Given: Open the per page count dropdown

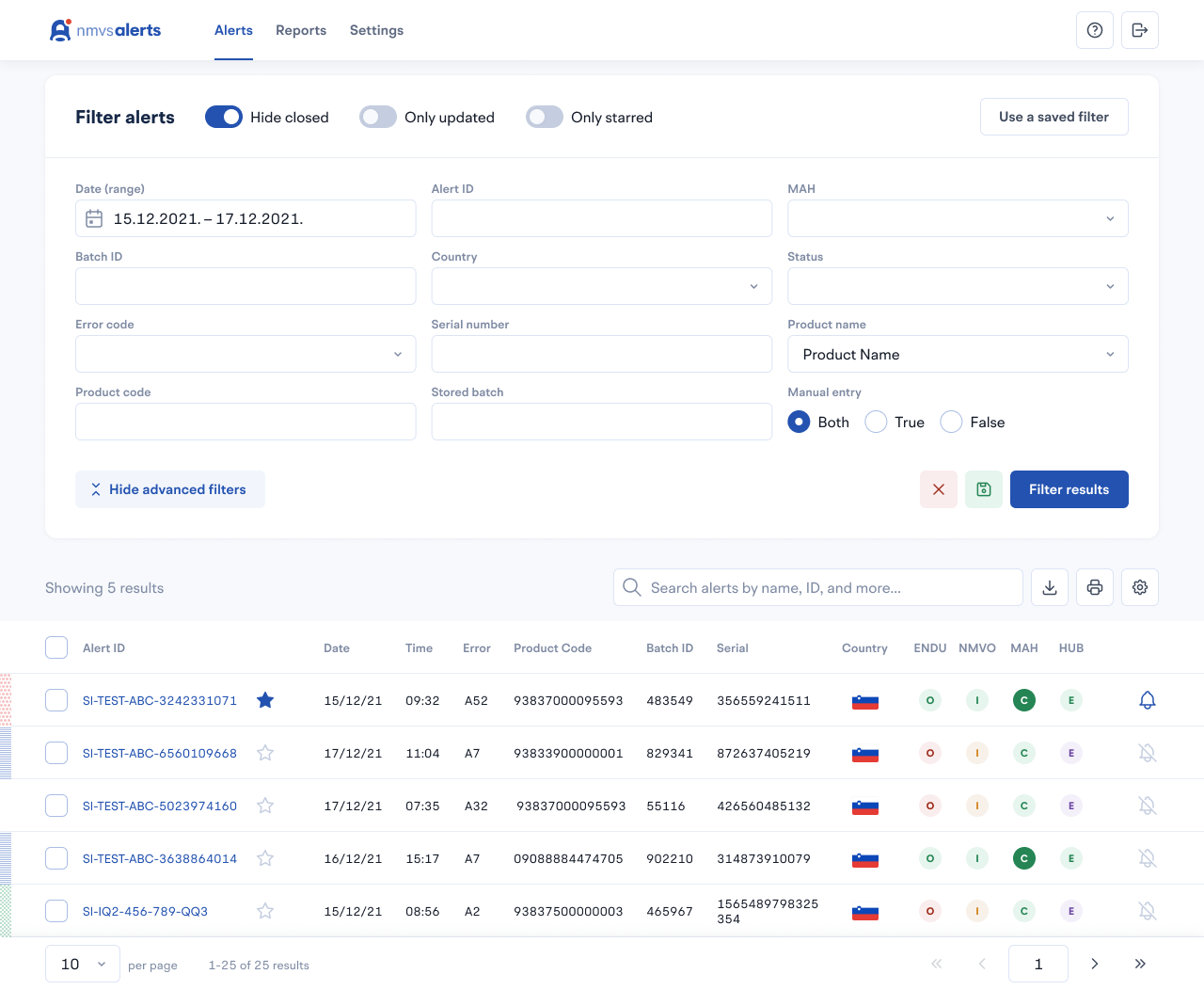Looking at the screenshot, I should pos(83,964).
